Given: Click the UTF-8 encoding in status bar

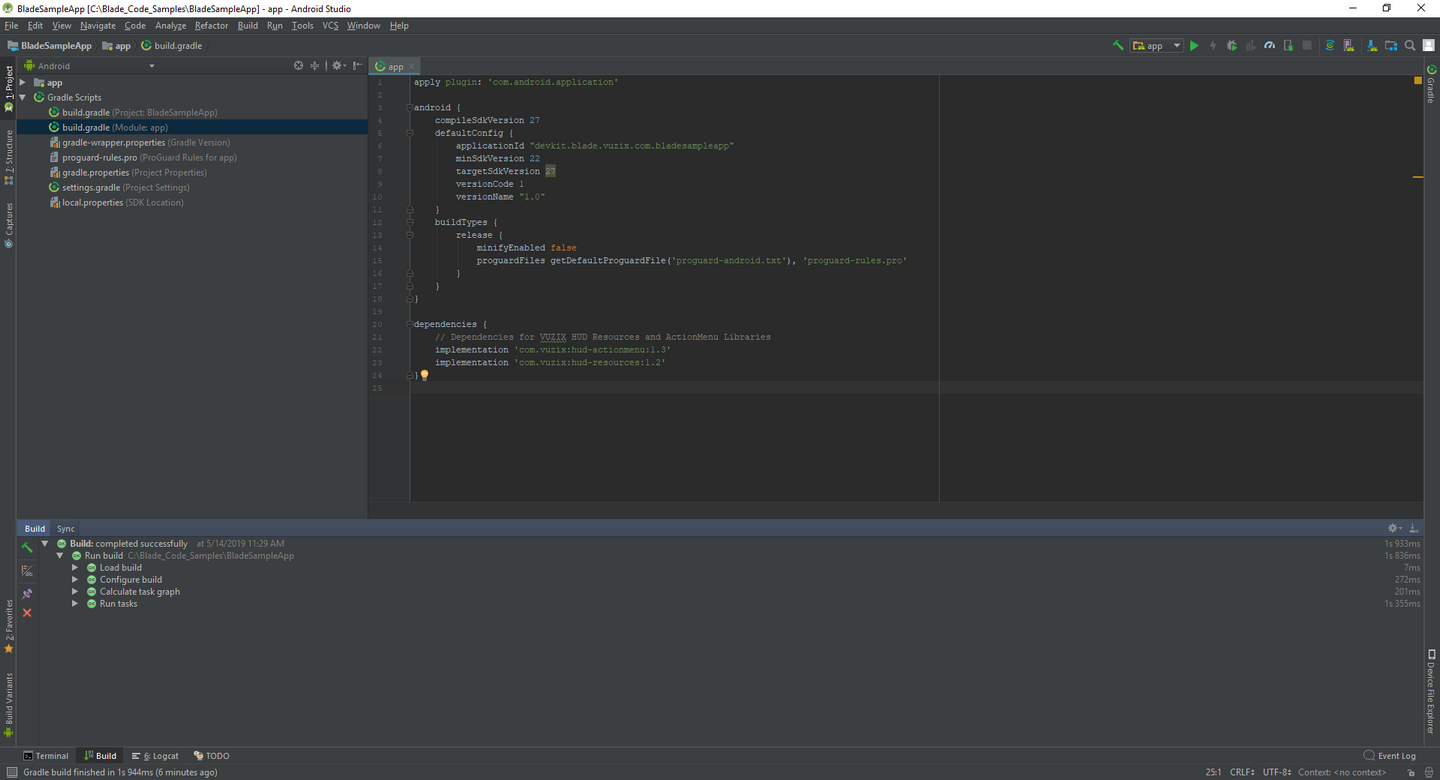Looking at the screenshot, I should 1277,772.
